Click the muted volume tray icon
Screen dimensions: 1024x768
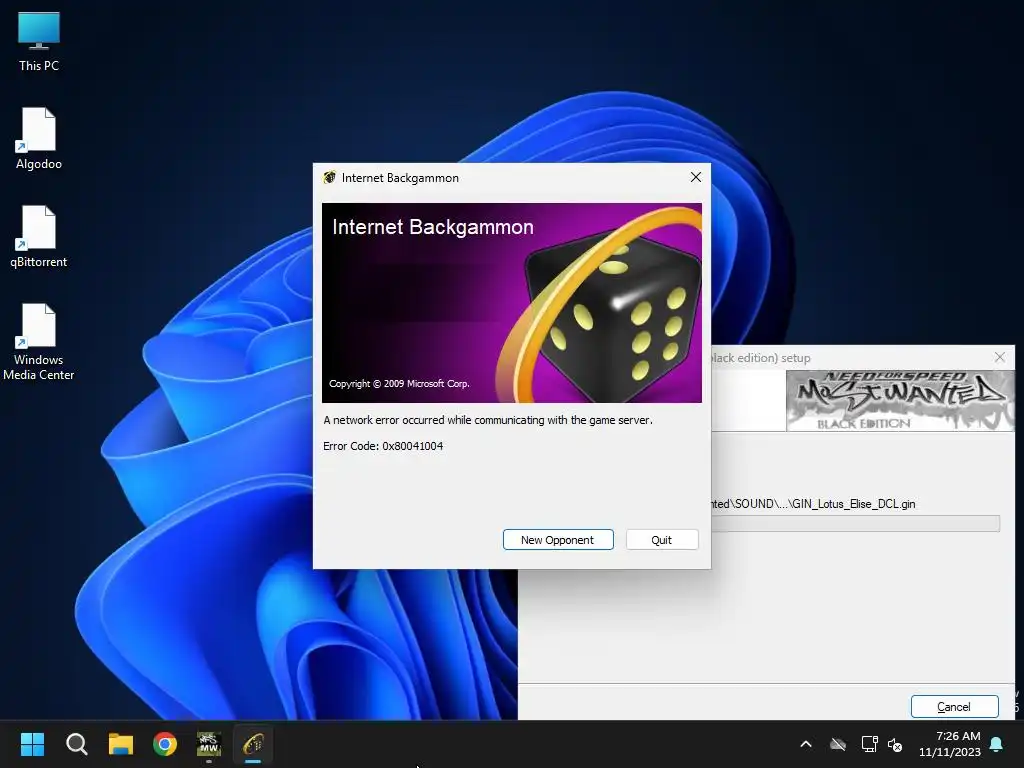pos(895,744)
